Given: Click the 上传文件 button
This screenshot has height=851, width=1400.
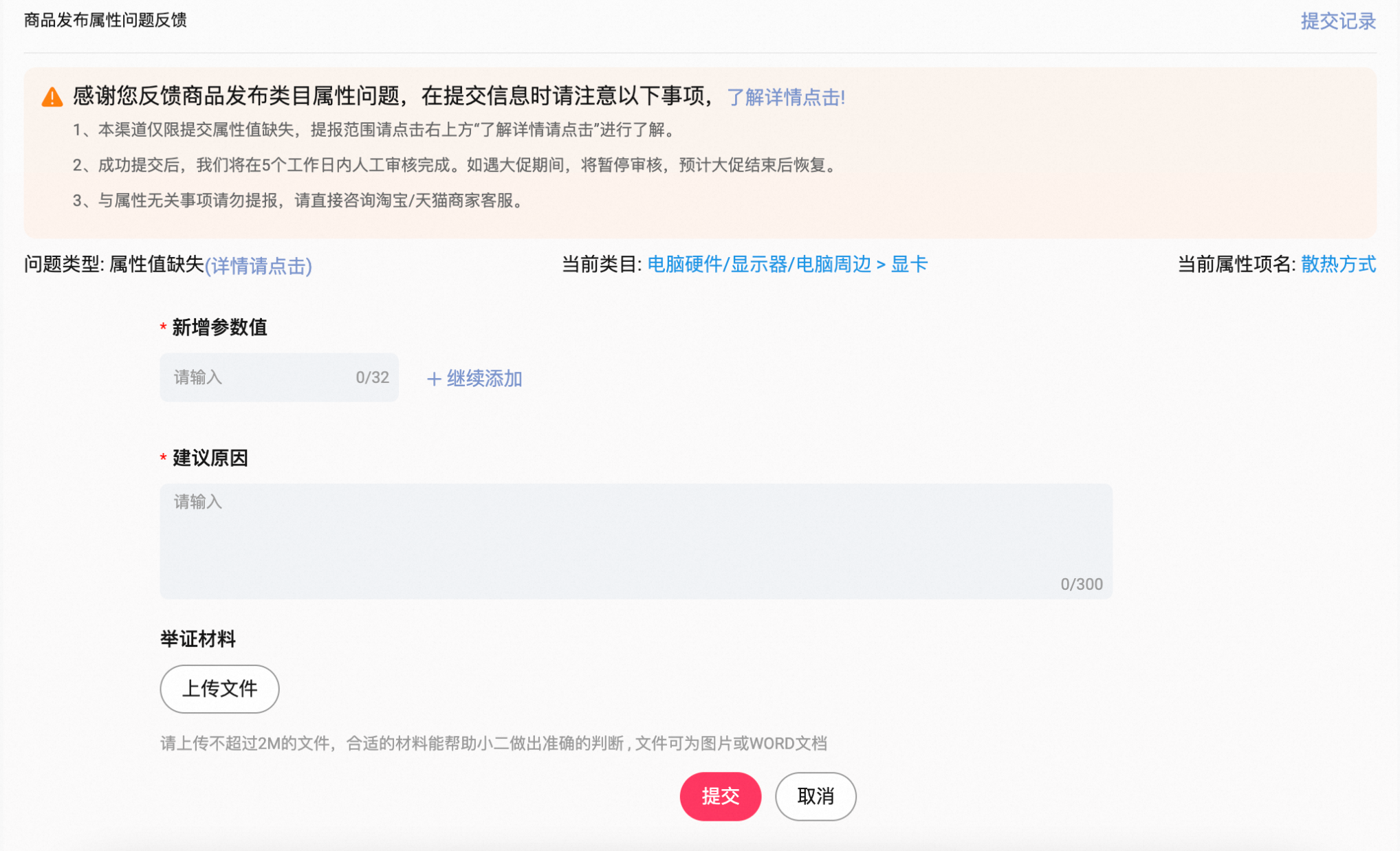Looking at the screenshot, I should (219, 688).
